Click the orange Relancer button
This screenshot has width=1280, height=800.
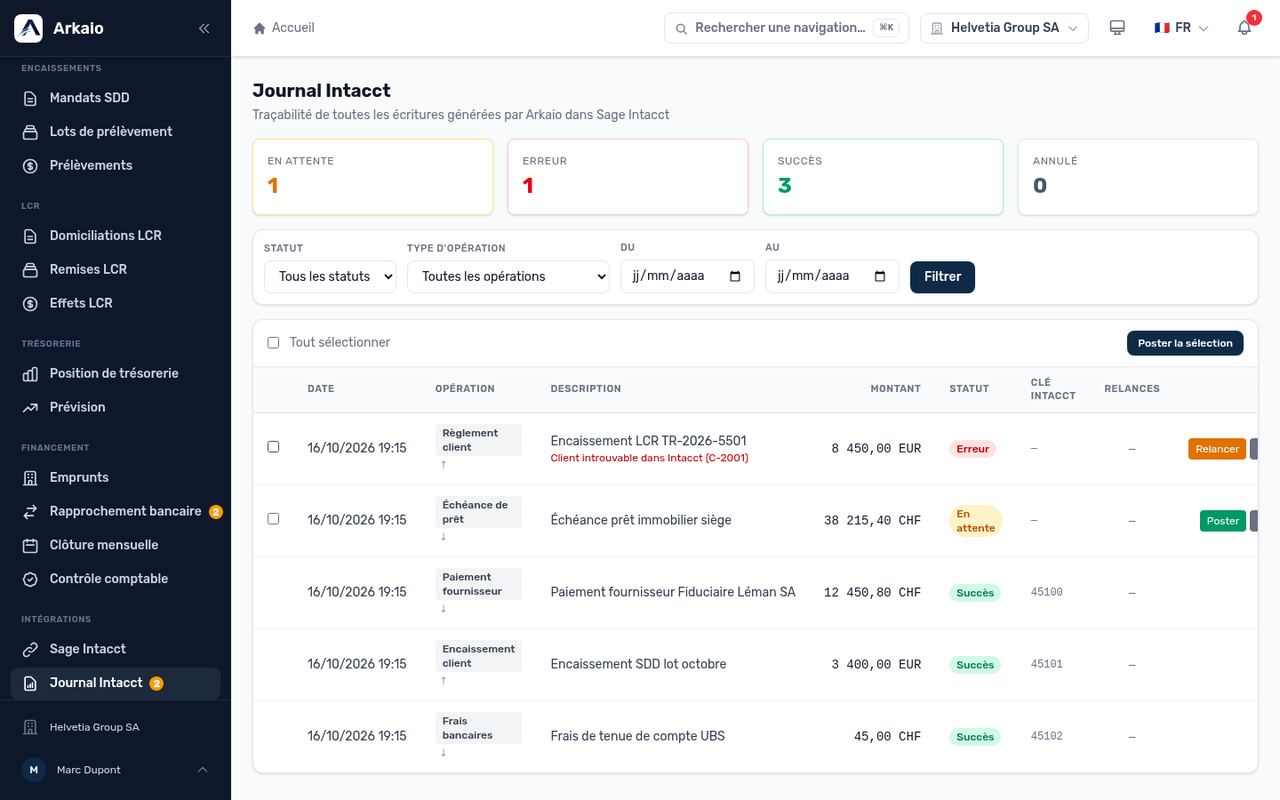[1217, 449]
